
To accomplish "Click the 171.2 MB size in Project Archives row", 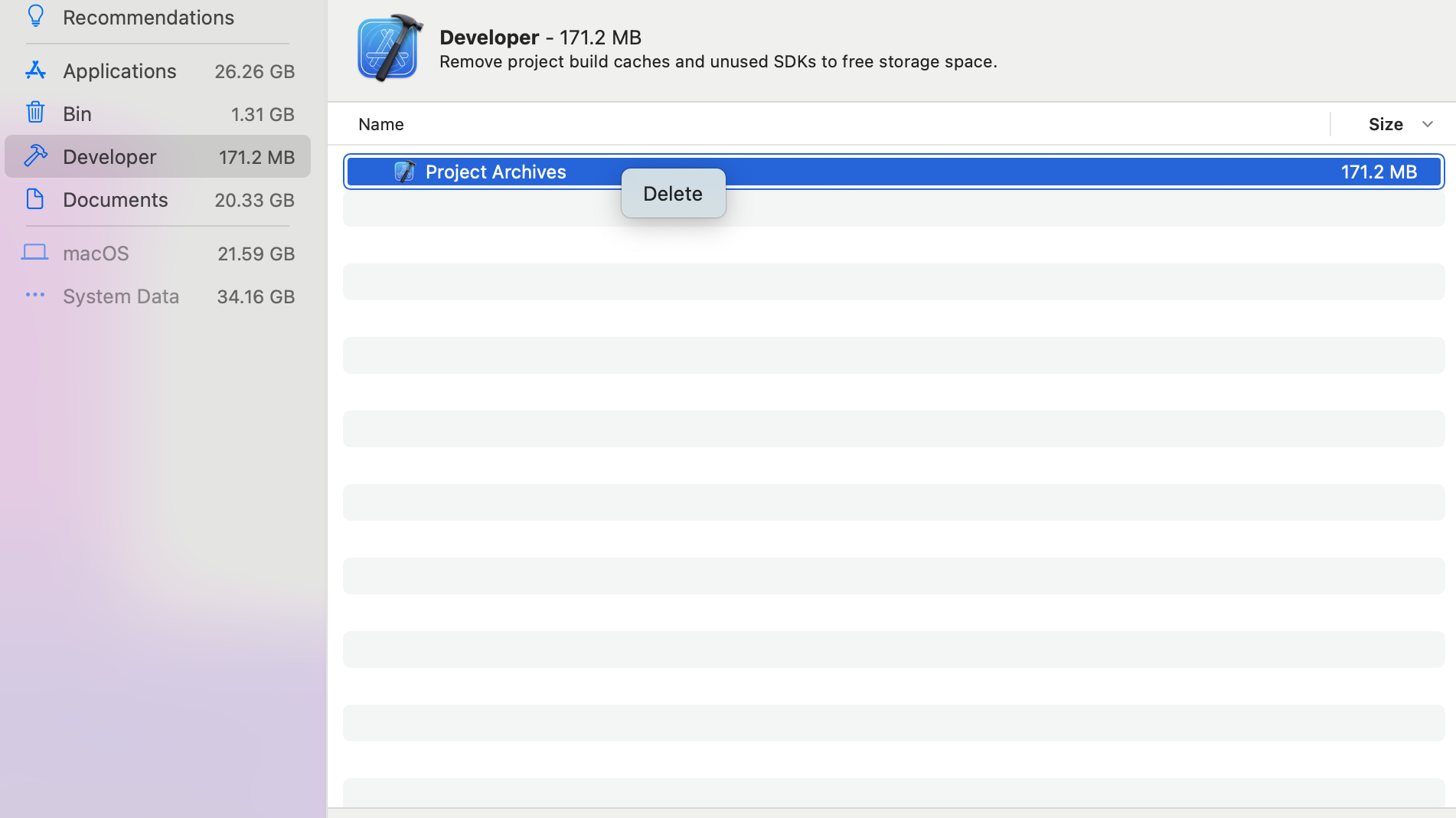I will pos(1379,172).
